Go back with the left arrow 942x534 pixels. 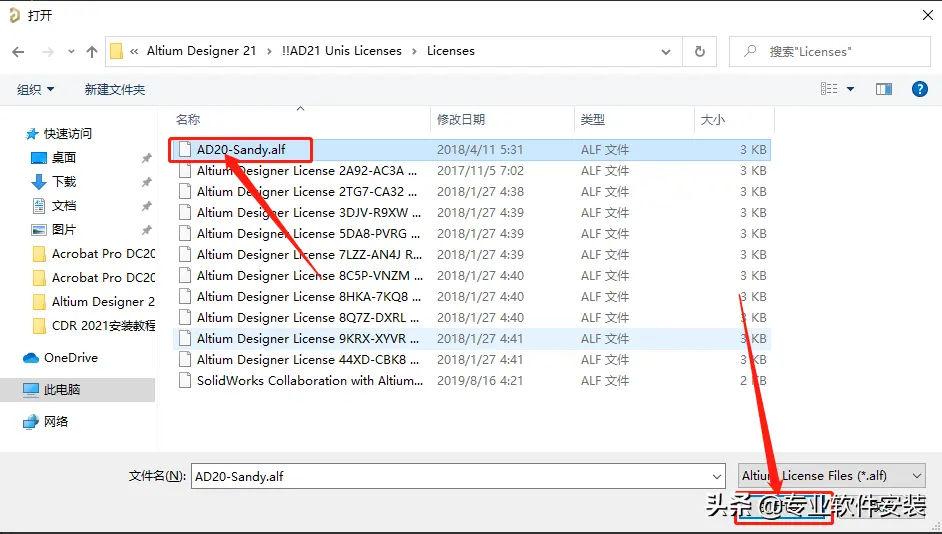(18, 52)
